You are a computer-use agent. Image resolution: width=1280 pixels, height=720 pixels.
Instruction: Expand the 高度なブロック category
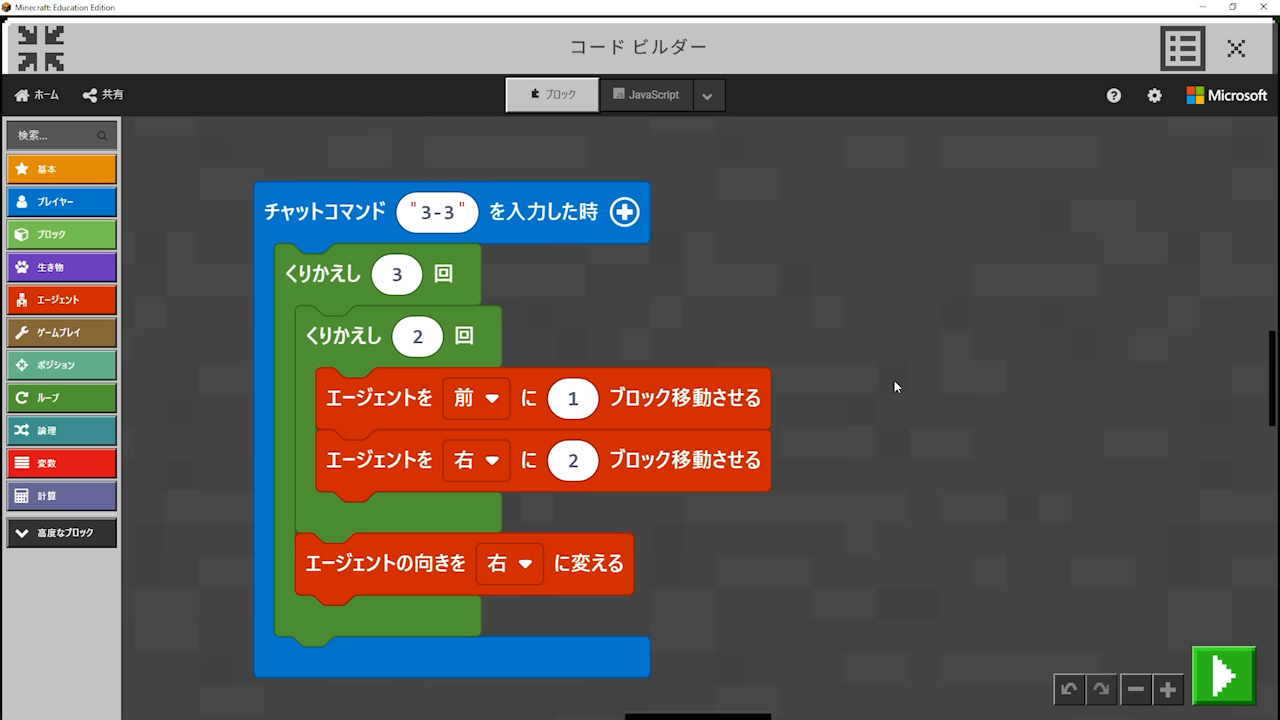[x=62, y=533]
